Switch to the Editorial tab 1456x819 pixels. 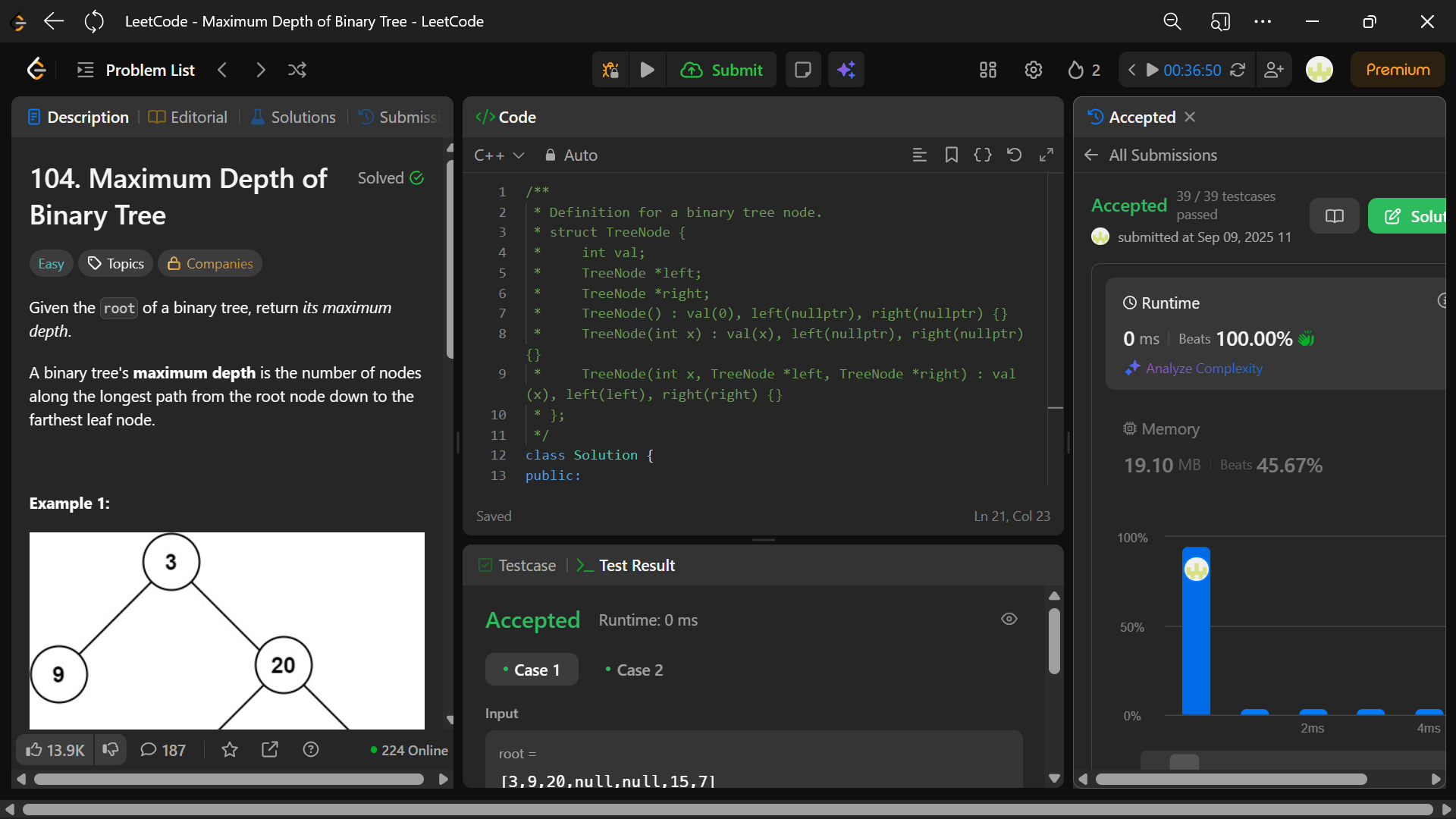click(188, 117)
